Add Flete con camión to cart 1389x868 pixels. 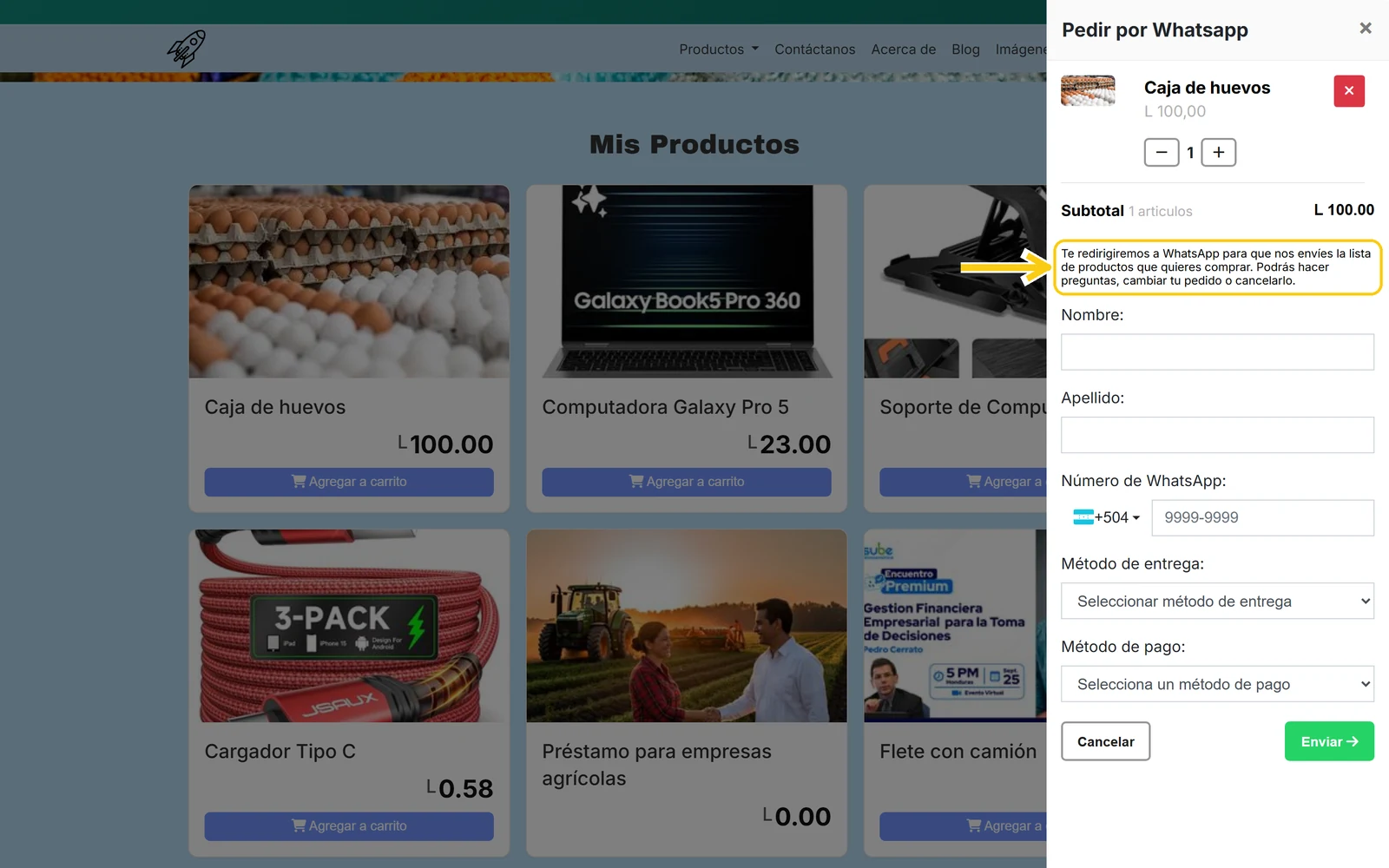tap(963, 826)
